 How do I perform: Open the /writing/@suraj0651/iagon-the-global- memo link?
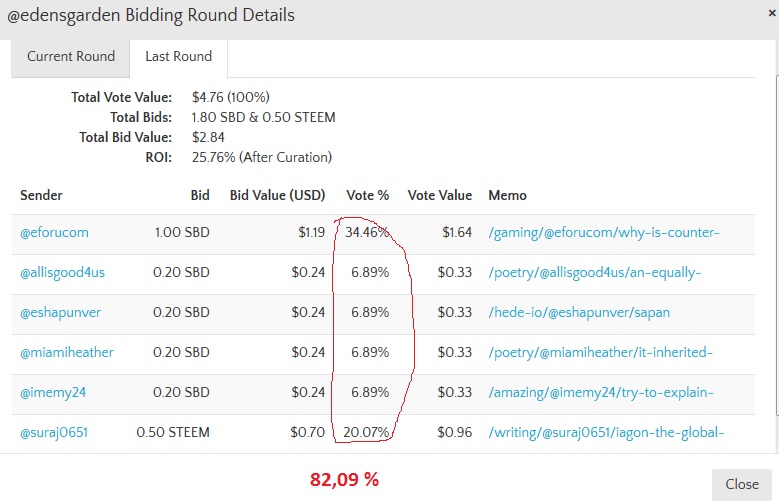[606, 432]
